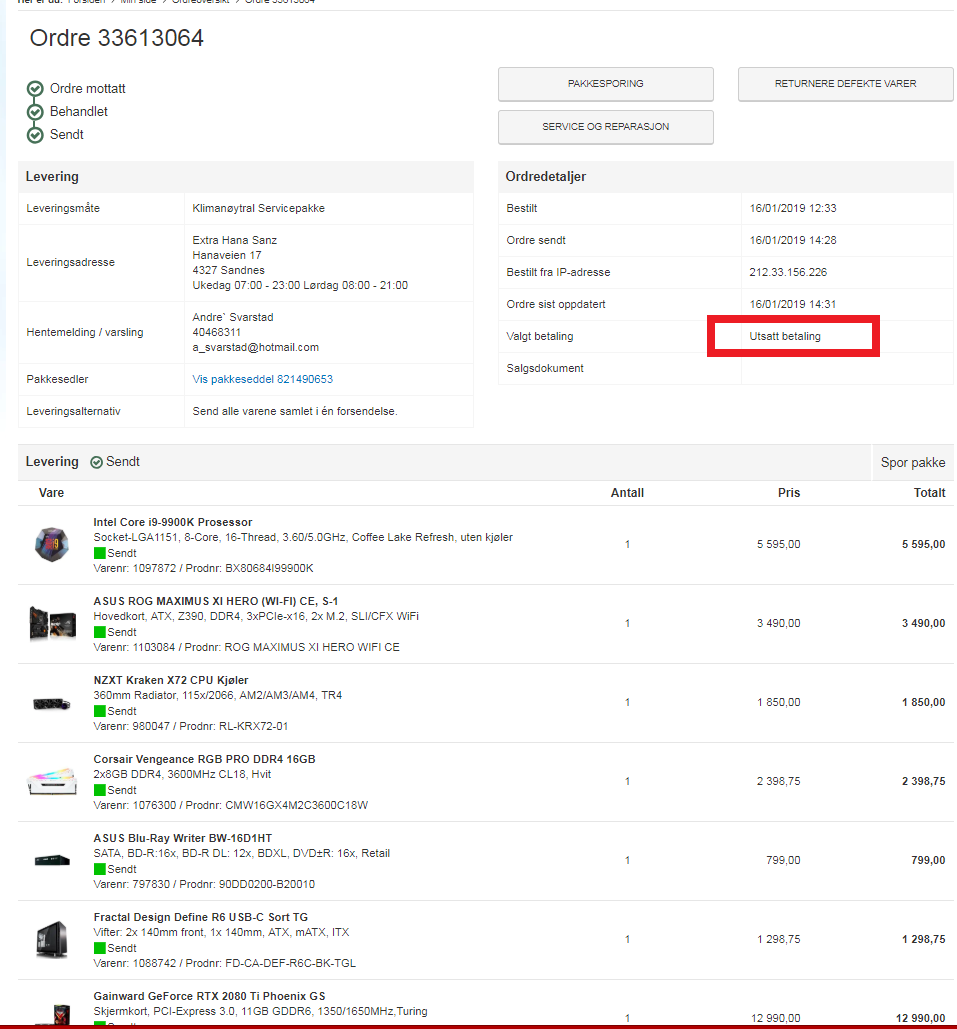Viewport: 957px width, 1029px height.
Task: Select total 3 490,00 for ASUS motherboard
Action: pos(924,623)
